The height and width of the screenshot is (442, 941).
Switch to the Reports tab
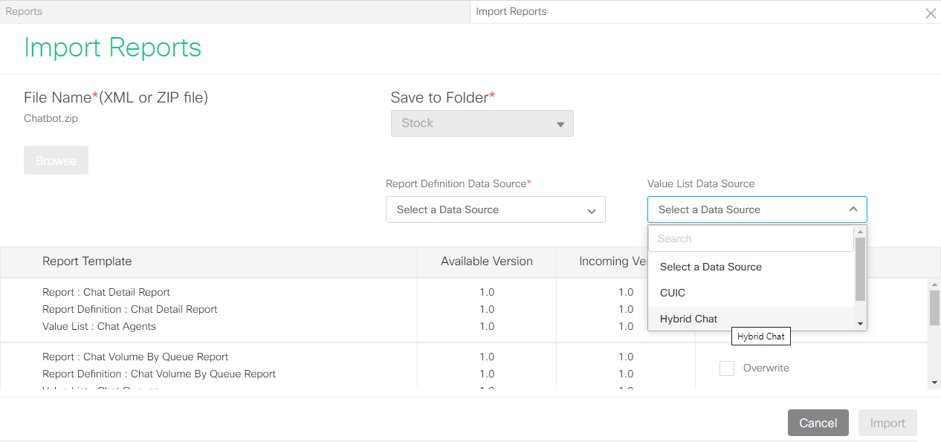(x=24, y=12)
